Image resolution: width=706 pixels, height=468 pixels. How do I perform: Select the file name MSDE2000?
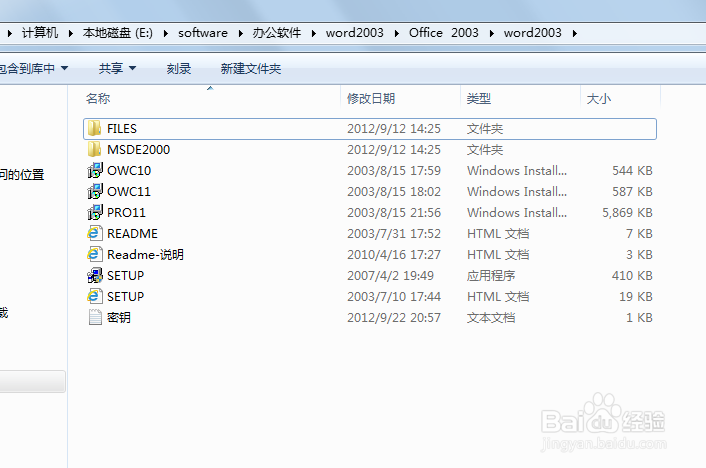139,150
